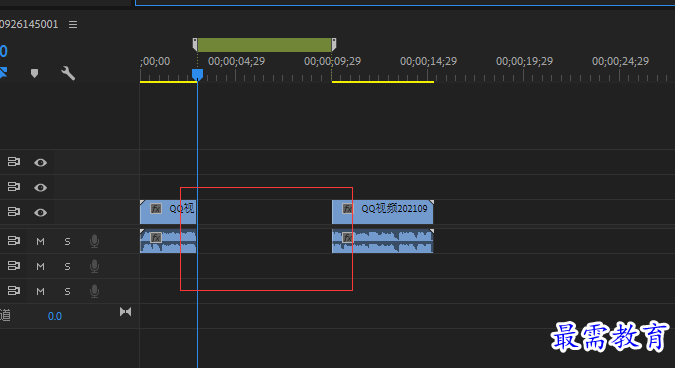The image size is (675, 368).
Task: Click the master track 0.0 volume value
Action: point(55,316)
